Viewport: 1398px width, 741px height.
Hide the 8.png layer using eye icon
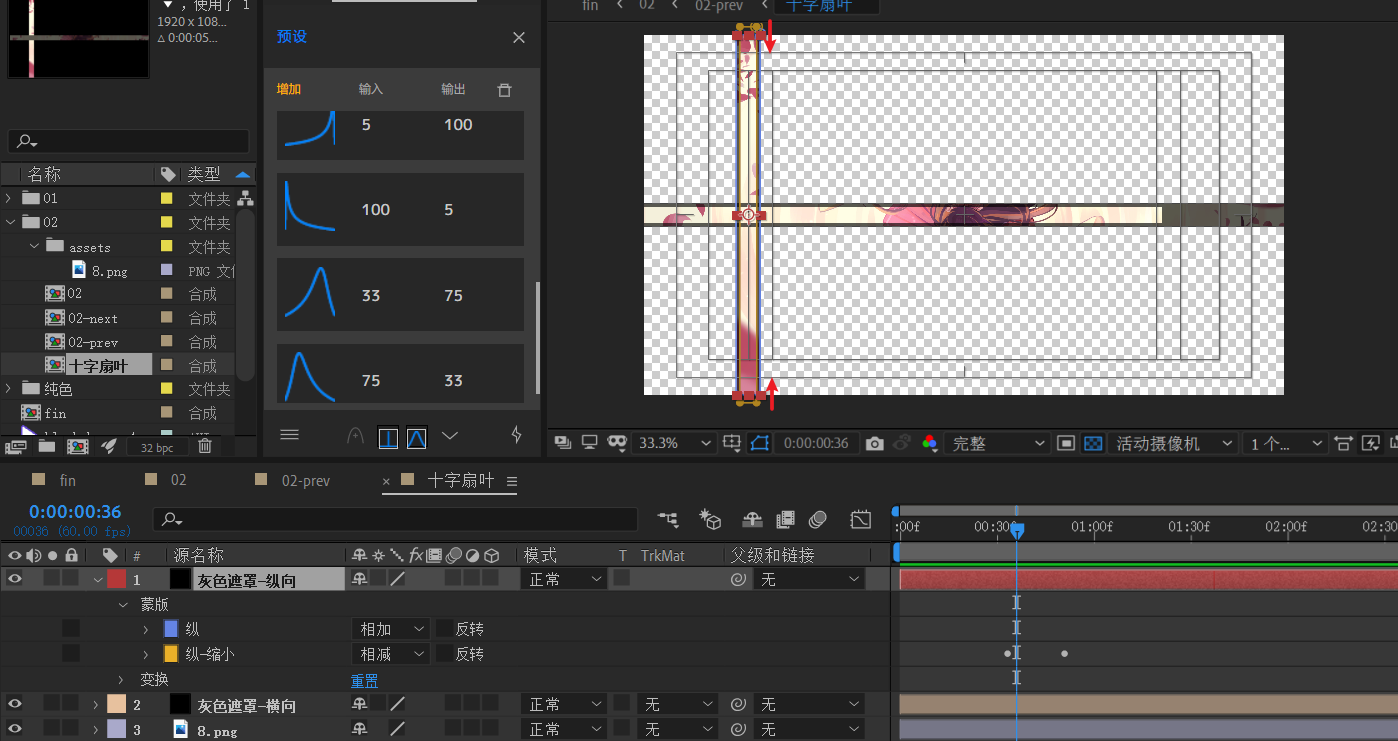(x=15, y=729)
